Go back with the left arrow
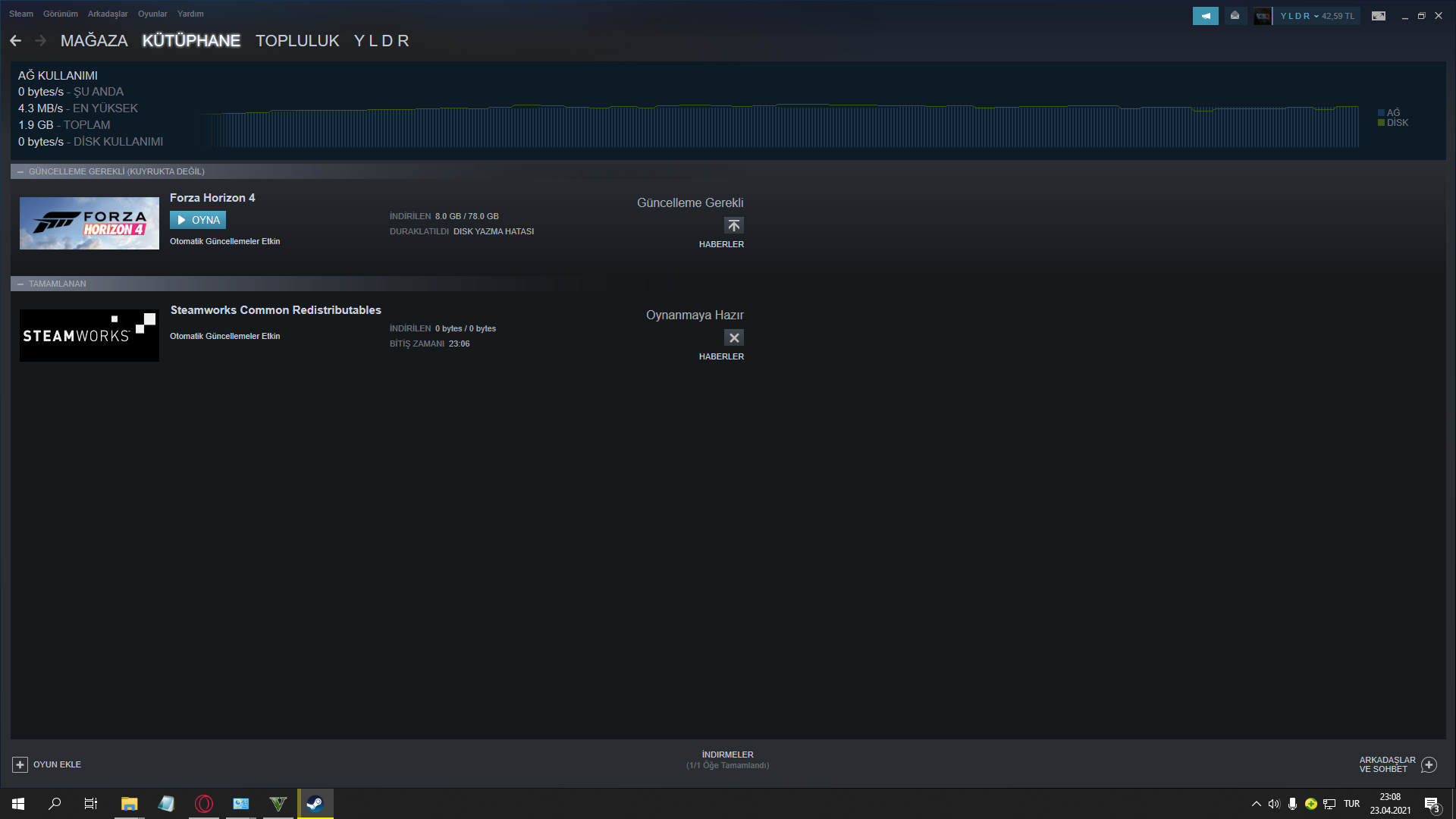The image size is (1456, 819). pos(15,41)
